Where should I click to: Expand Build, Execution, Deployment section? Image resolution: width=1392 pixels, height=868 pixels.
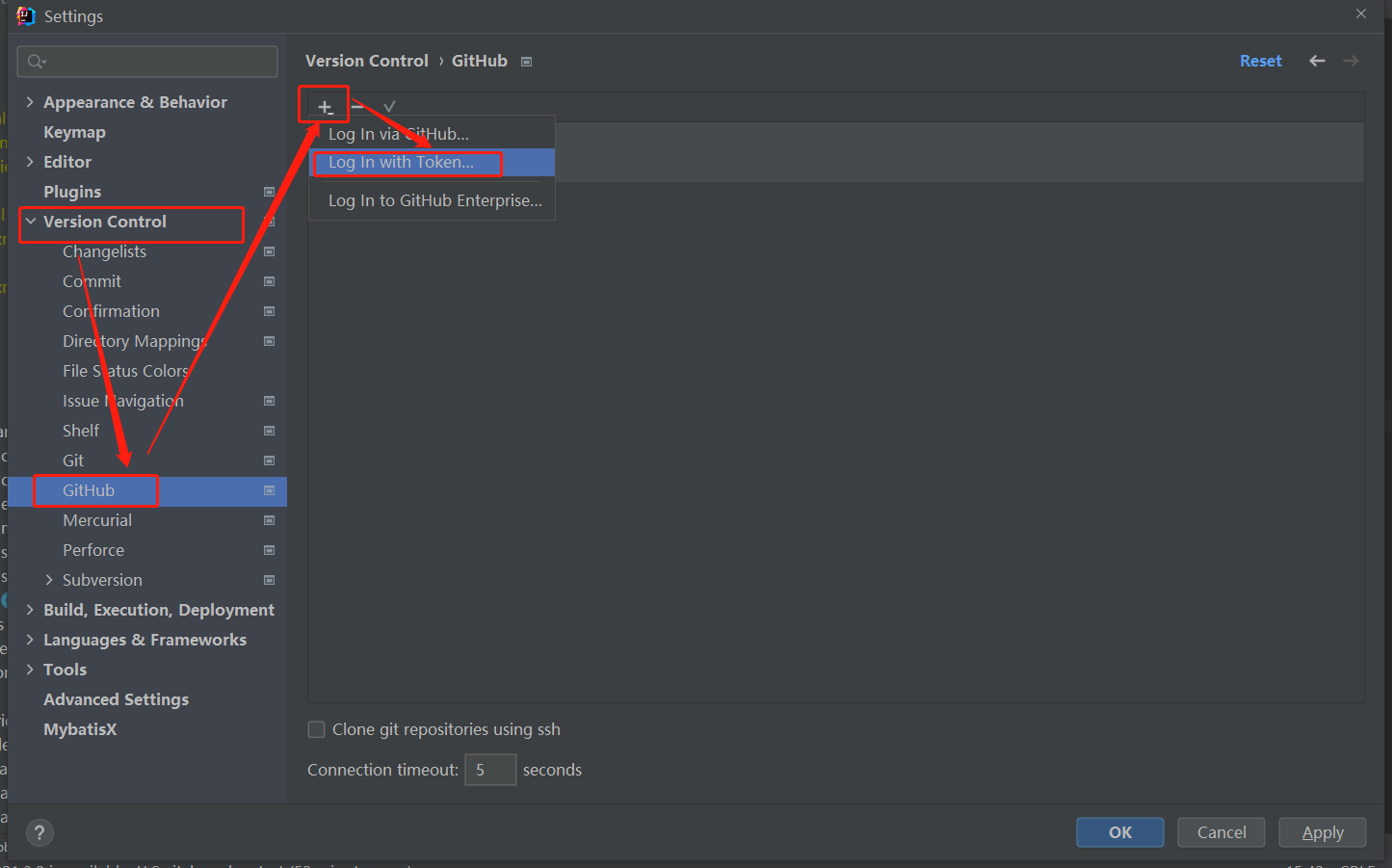point(30,610)
